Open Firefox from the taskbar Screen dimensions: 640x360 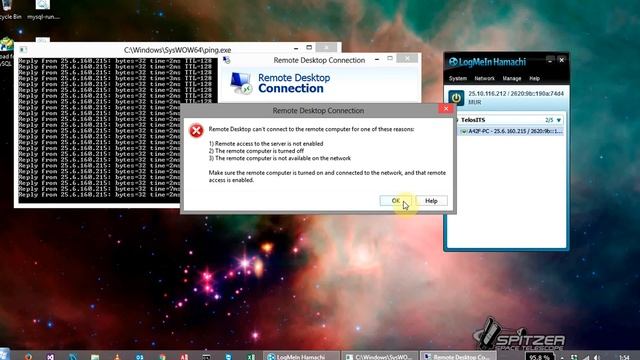28,357
